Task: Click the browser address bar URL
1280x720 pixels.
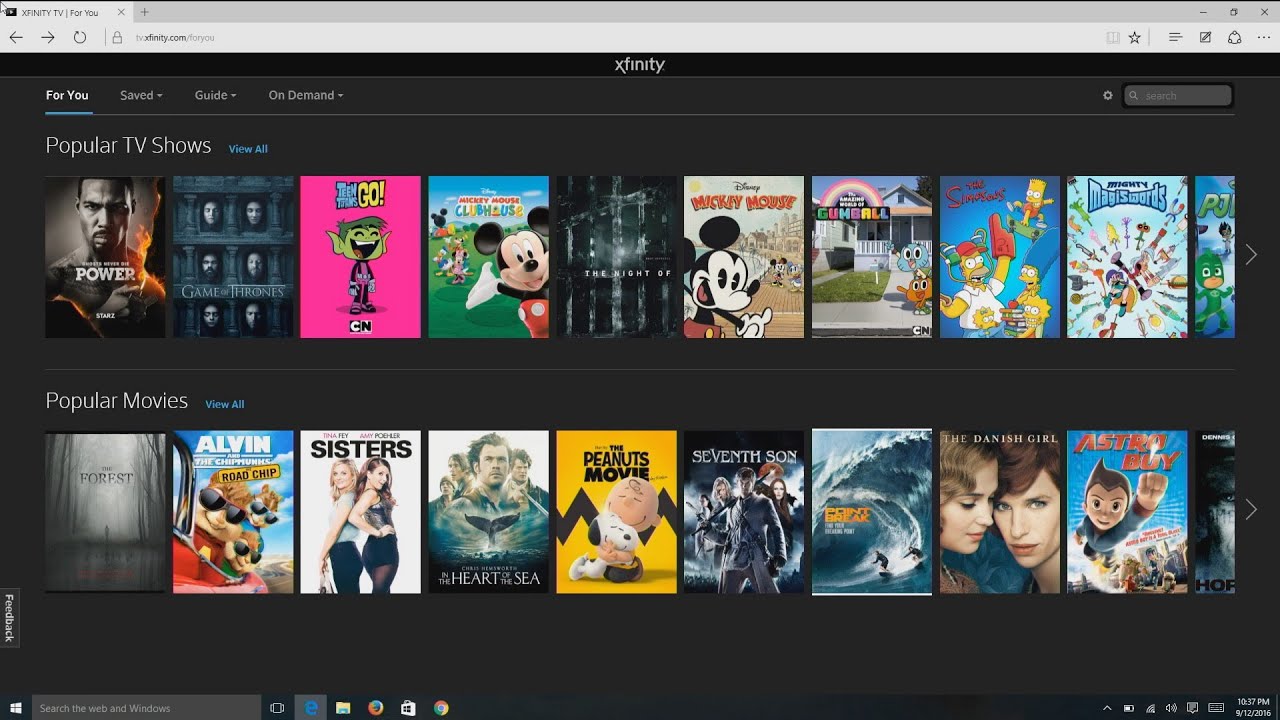Action: (x=175, y=37)
